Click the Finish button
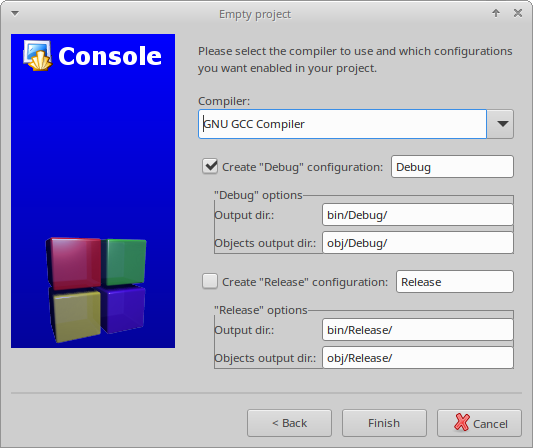 point(384,423)
